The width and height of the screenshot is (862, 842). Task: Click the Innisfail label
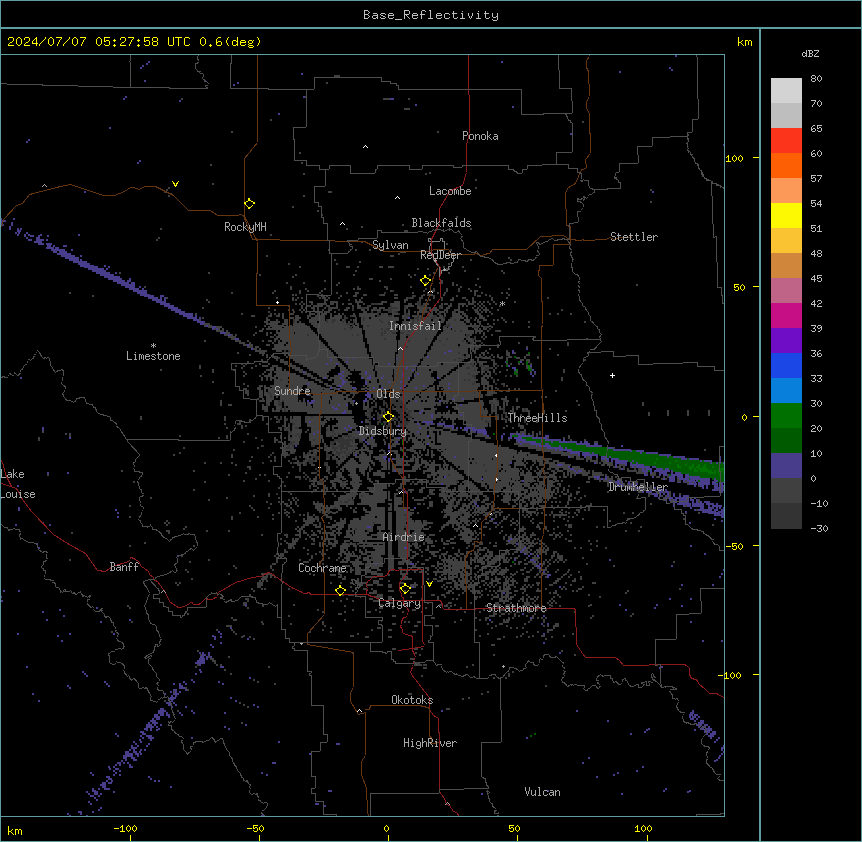[x=416, y=326]
